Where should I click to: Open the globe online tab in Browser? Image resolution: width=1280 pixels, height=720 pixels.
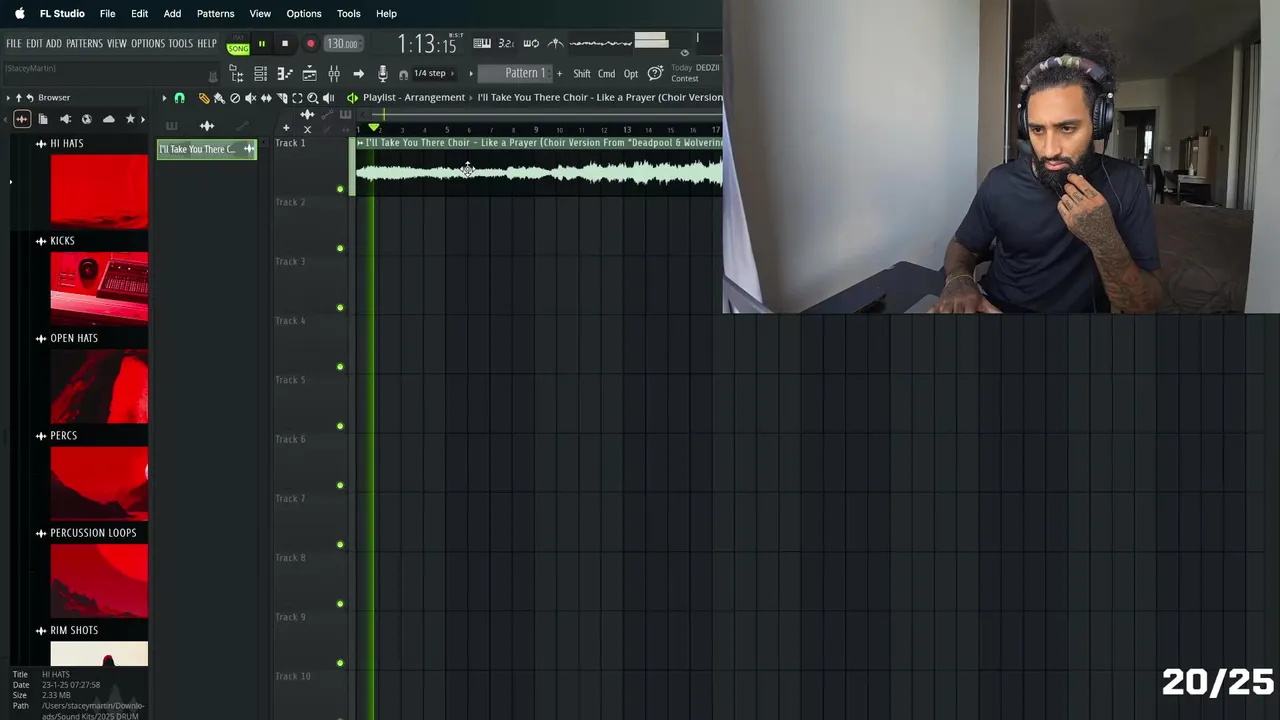(87, 119)
